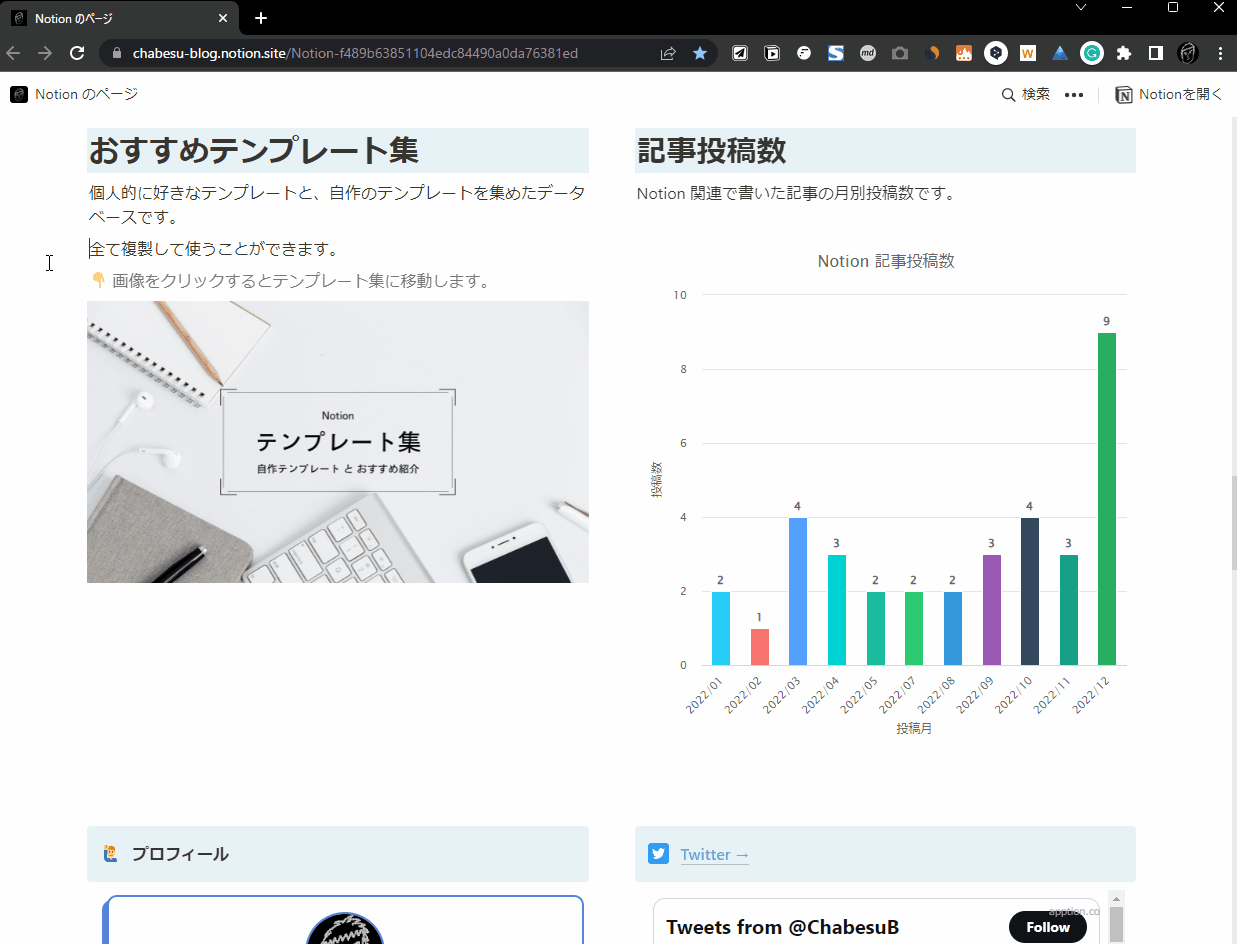Click the share page icon in address bar

(x=668, y=53)
